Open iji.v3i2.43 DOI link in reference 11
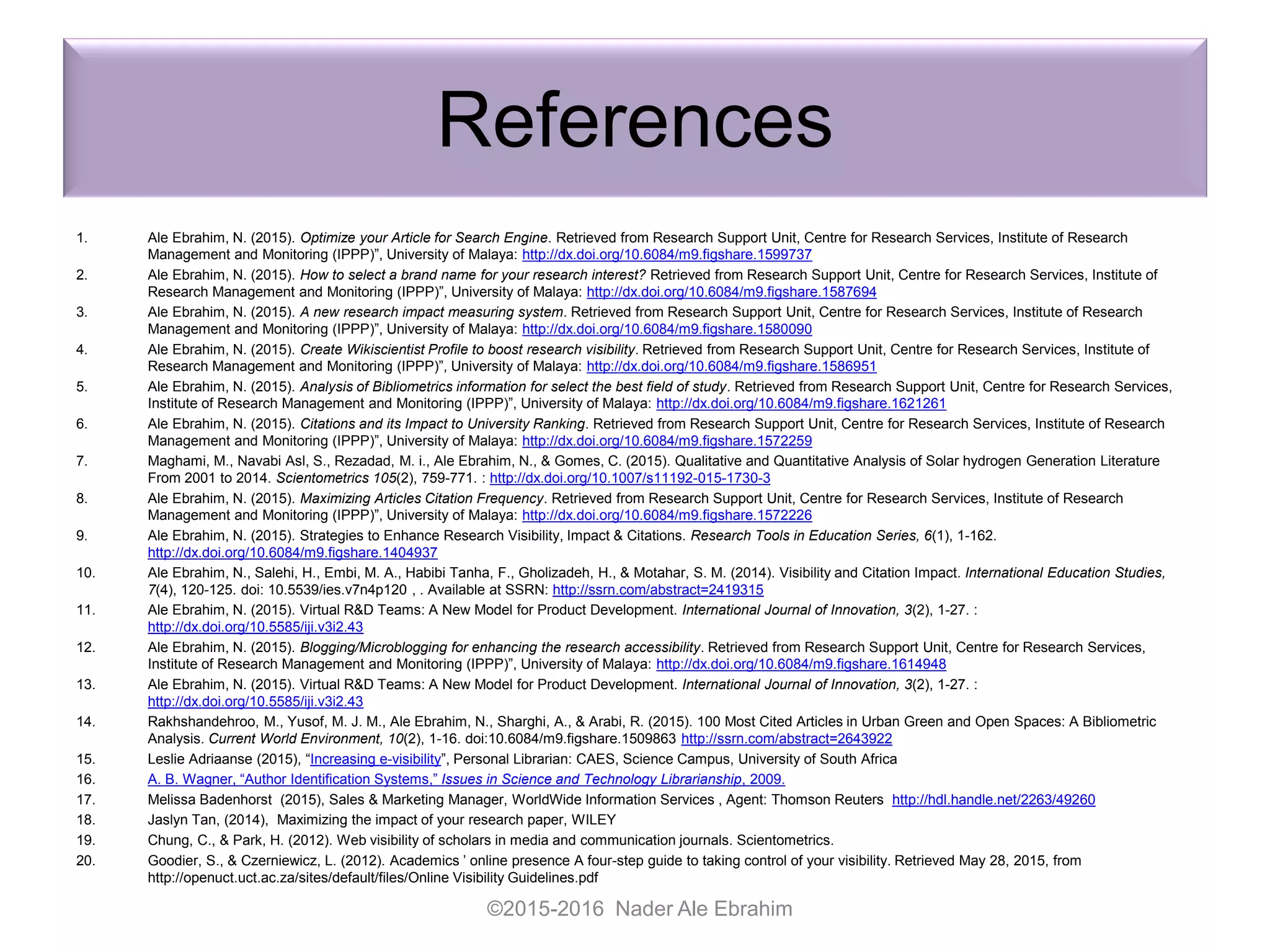Viewport: 1270px width, 952px height. [255, 627]
